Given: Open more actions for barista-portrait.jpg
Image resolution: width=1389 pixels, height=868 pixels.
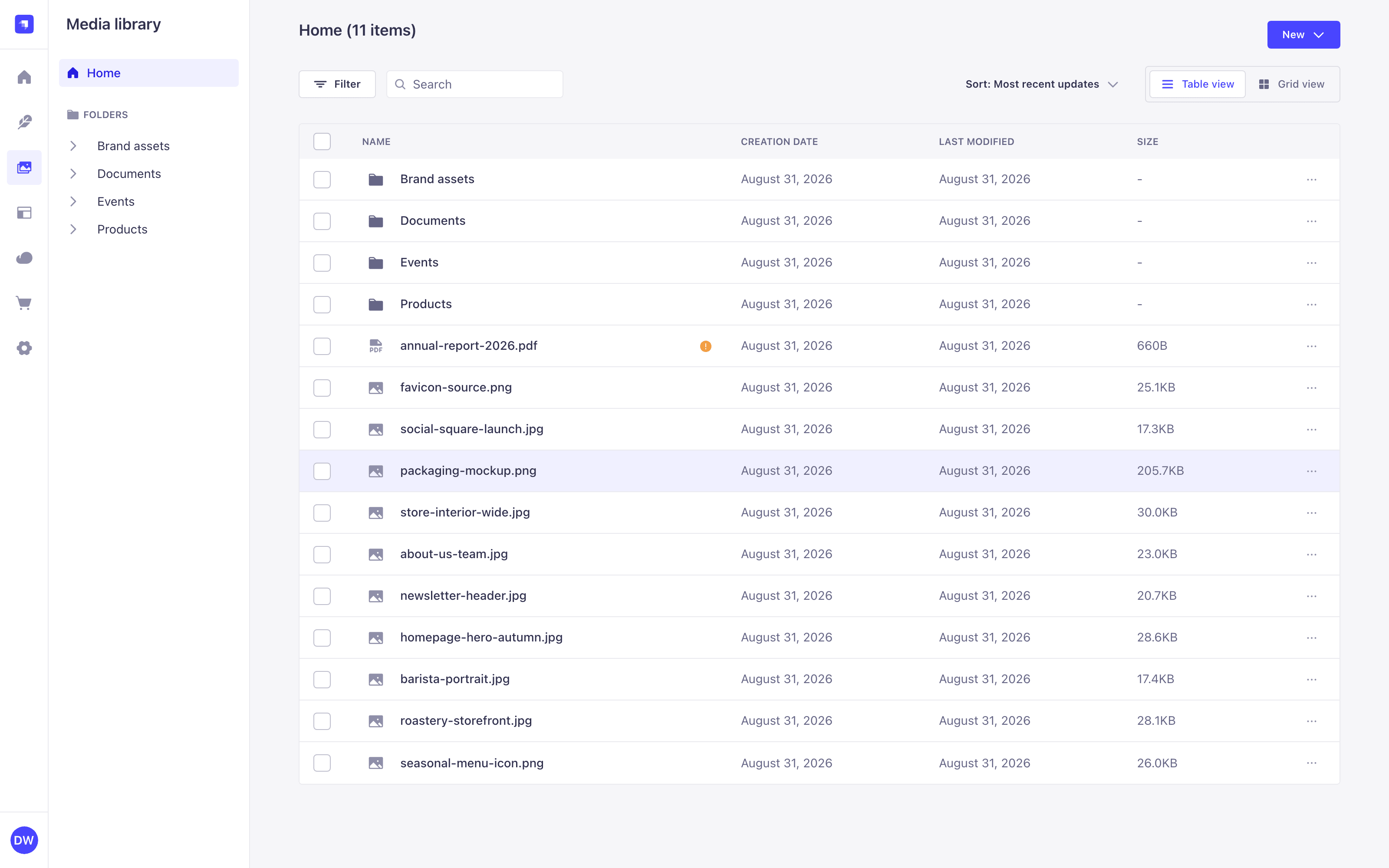Looking at the screenshot, I should (x=1311, y=680).
